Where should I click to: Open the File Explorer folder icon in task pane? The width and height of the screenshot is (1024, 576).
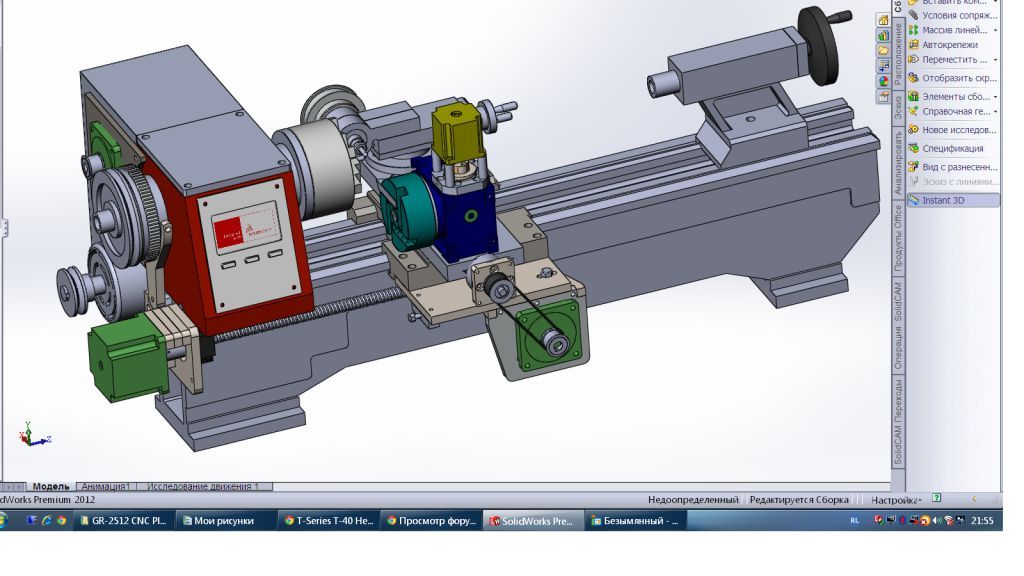883,51
